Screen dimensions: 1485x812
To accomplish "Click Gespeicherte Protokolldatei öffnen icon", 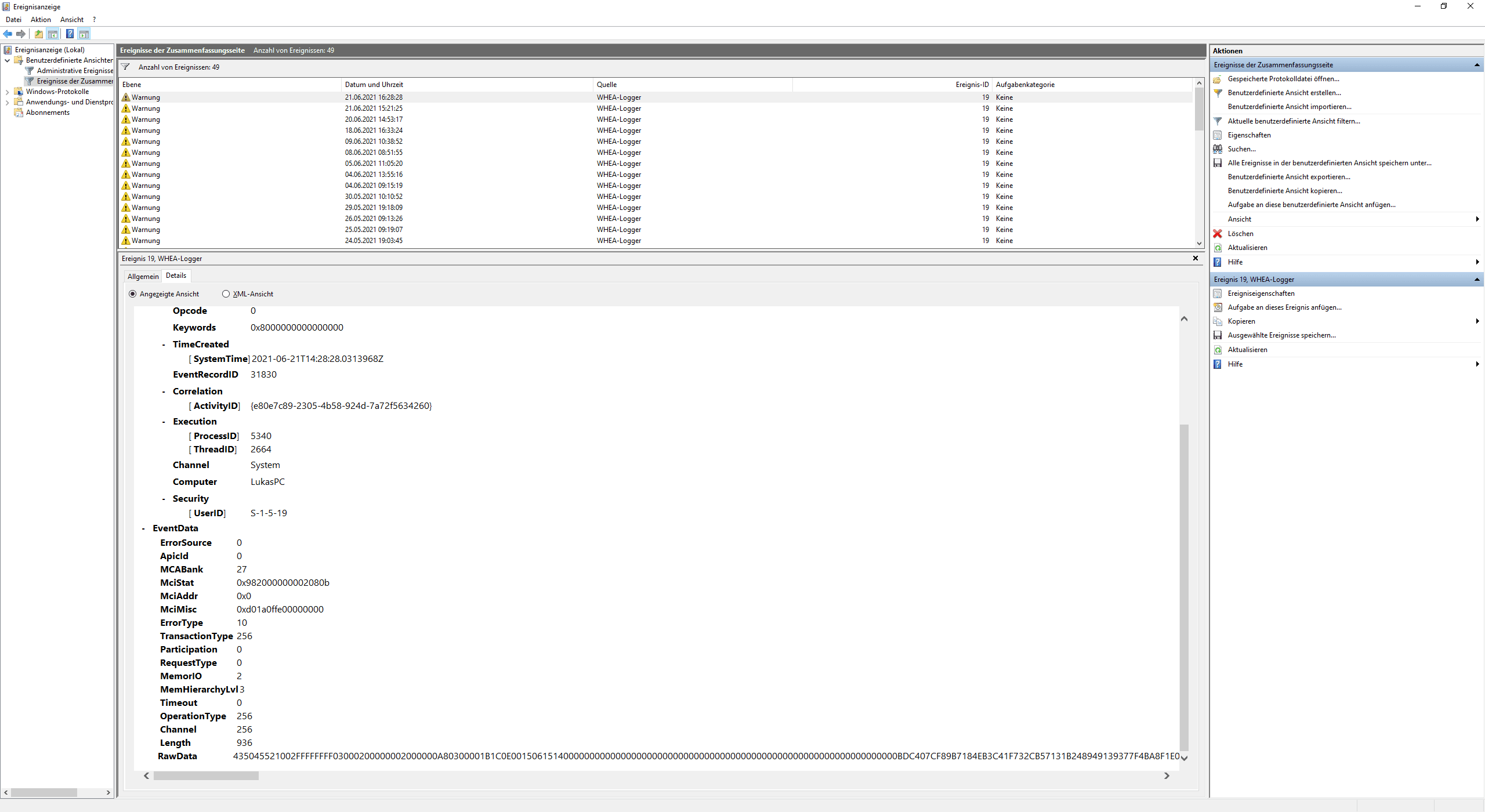I will [1218, 79].
